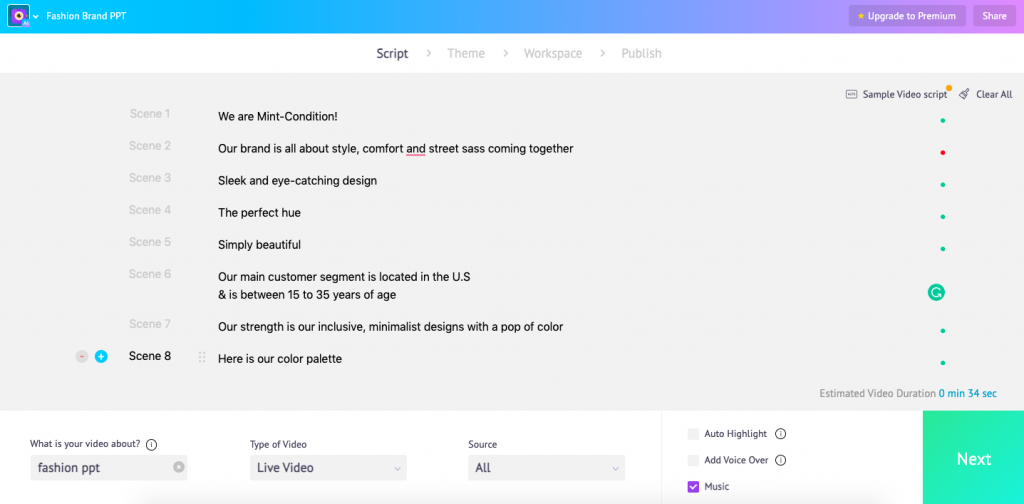Click the green status dot on Scene 7

(942, 331)
